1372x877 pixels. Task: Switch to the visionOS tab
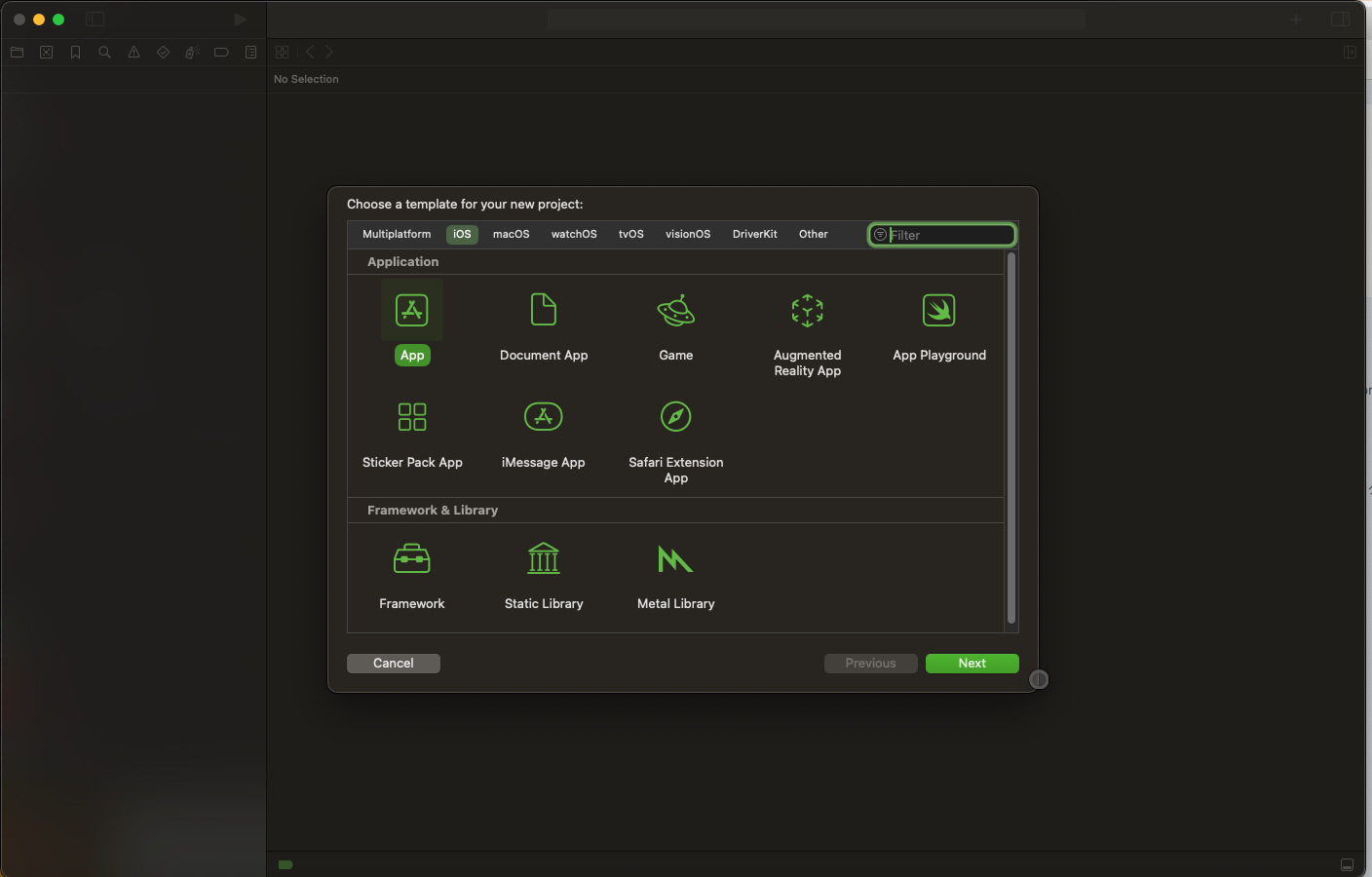pyautogui.click(x=688, y=234)
